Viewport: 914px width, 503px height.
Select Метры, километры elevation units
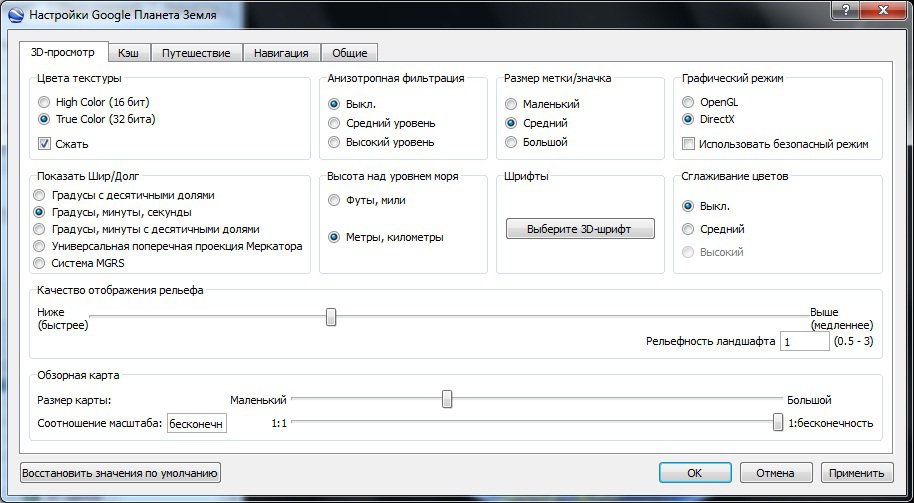(386, 237)
